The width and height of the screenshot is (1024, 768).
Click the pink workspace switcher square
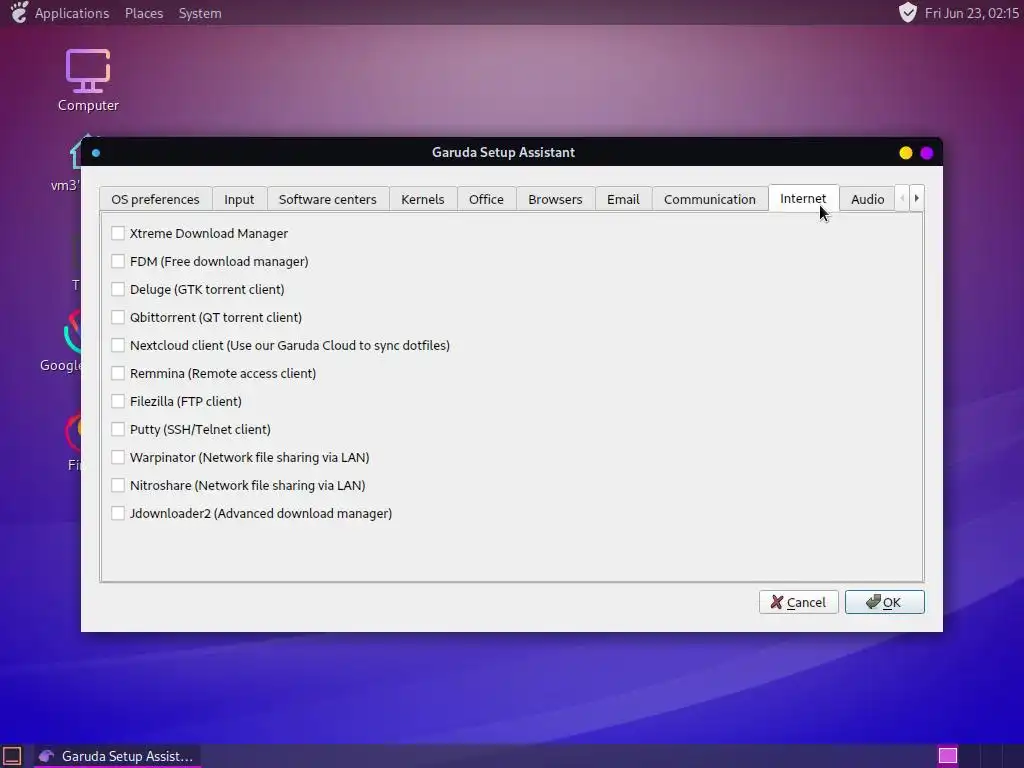(x=948, y=756)
